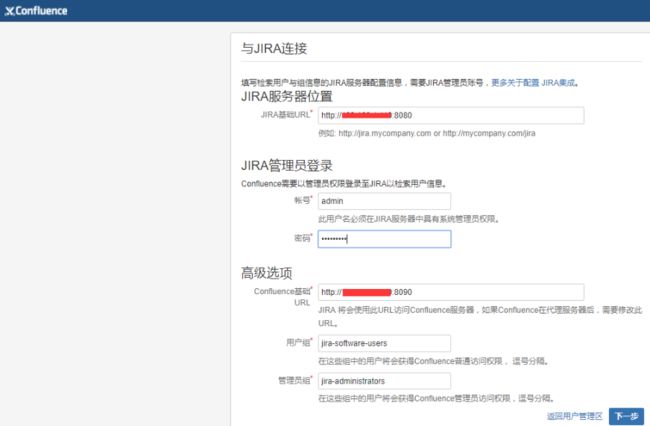Screen dimensions: 650x426
Task: Focus the JIRA基础URL input field
Action: click(x=450, y=116)
